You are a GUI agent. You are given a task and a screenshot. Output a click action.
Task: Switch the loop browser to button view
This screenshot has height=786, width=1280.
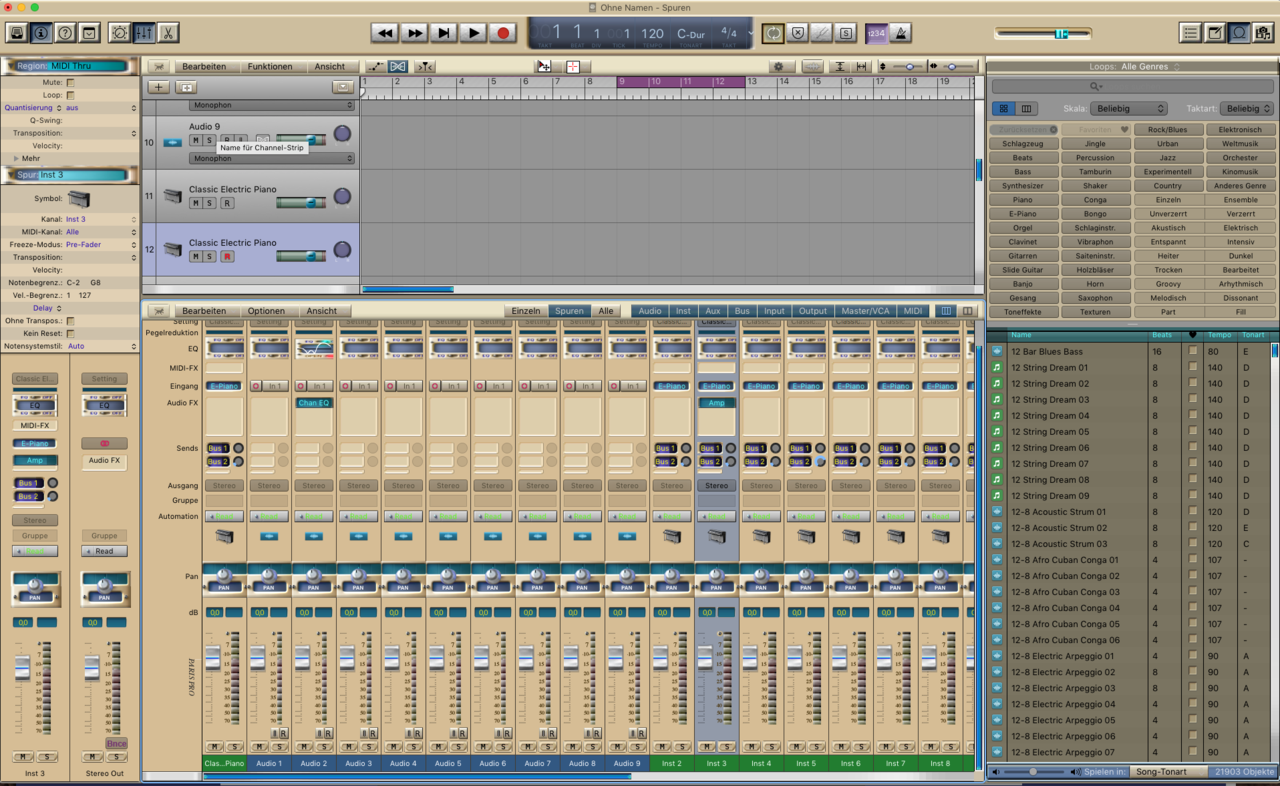pos(1003,108)
